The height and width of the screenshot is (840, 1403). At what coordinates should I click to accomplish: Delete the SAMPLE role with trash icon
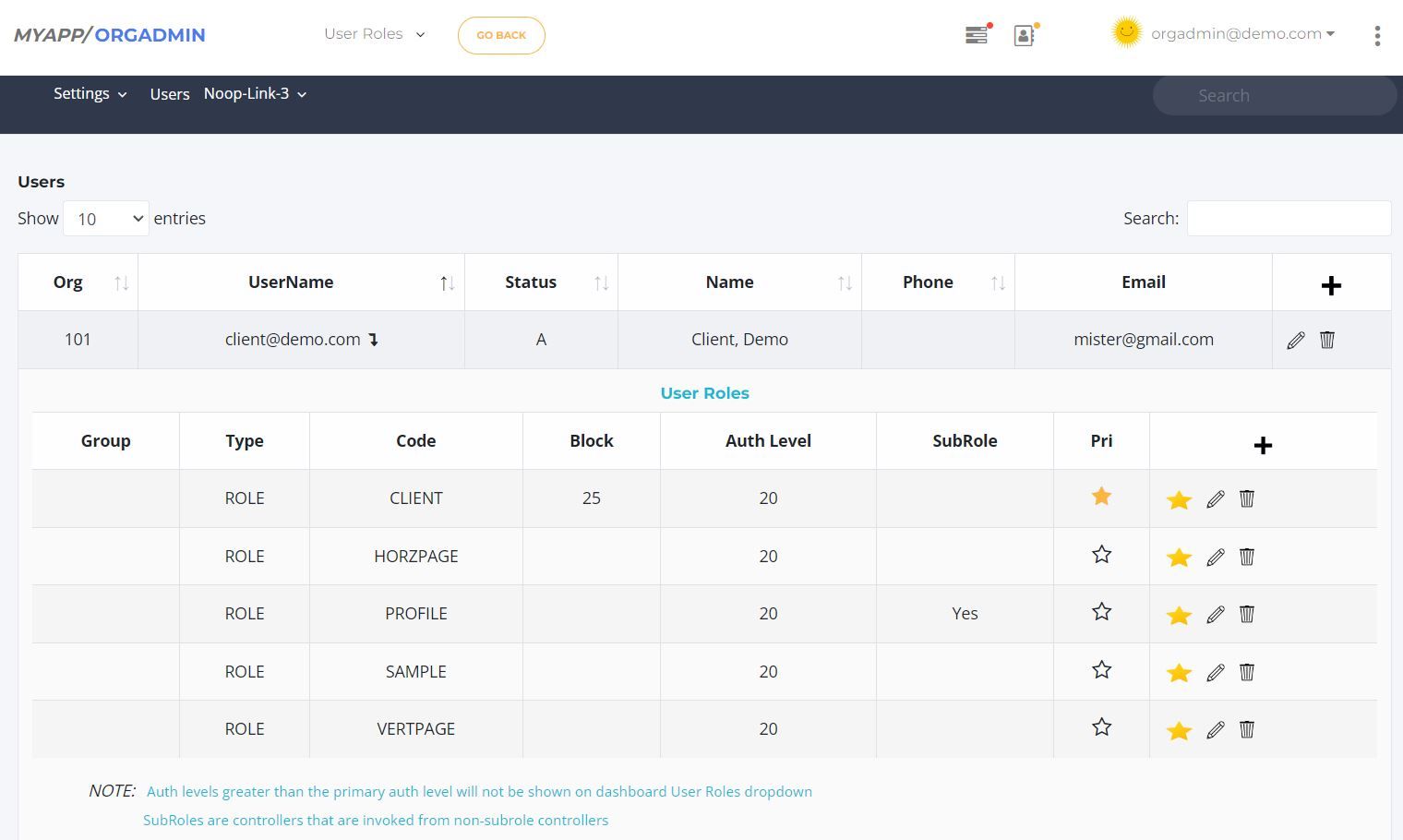1247,672
